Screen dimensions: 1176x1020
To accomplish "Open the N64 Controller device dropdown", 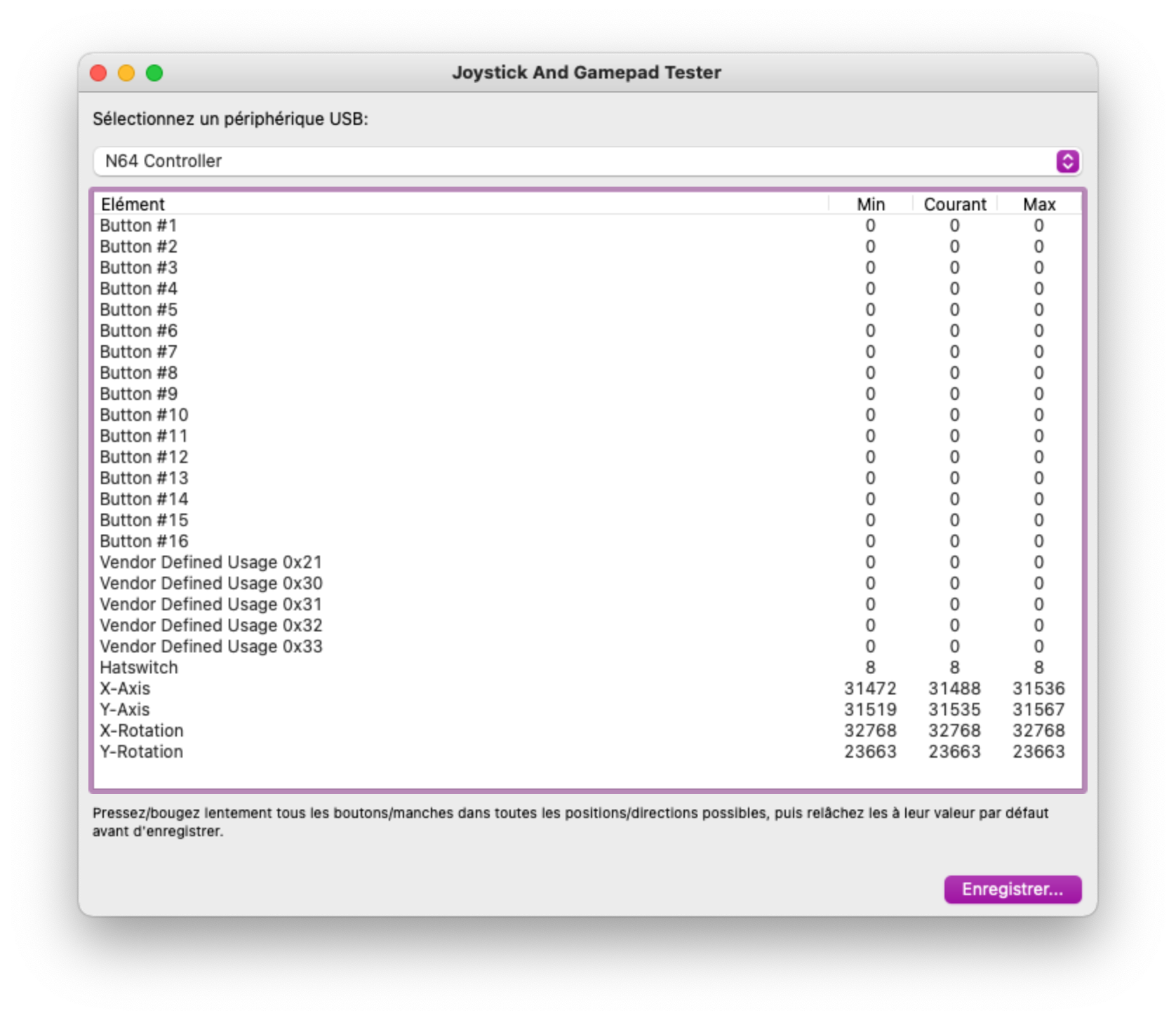I will [587, 161].
